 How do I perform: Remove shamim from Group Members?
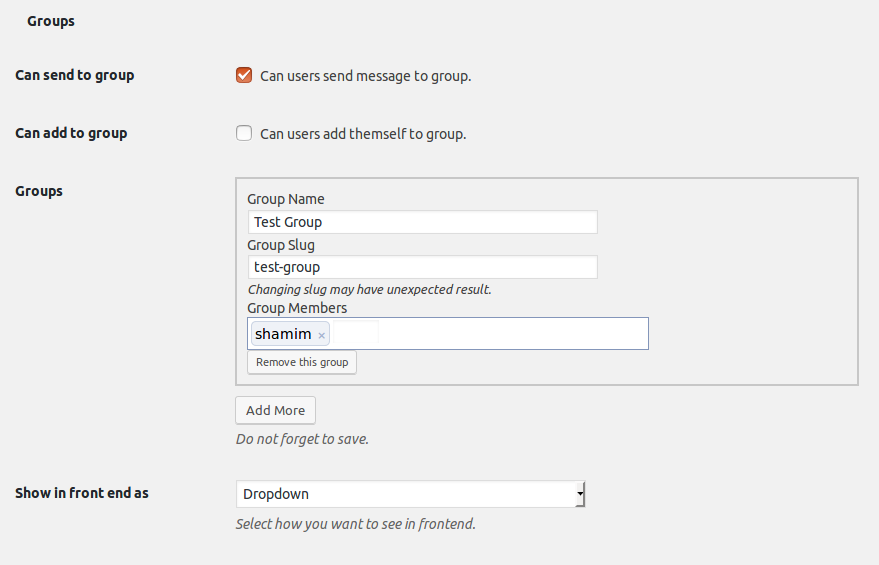click(x=321, y=336)
